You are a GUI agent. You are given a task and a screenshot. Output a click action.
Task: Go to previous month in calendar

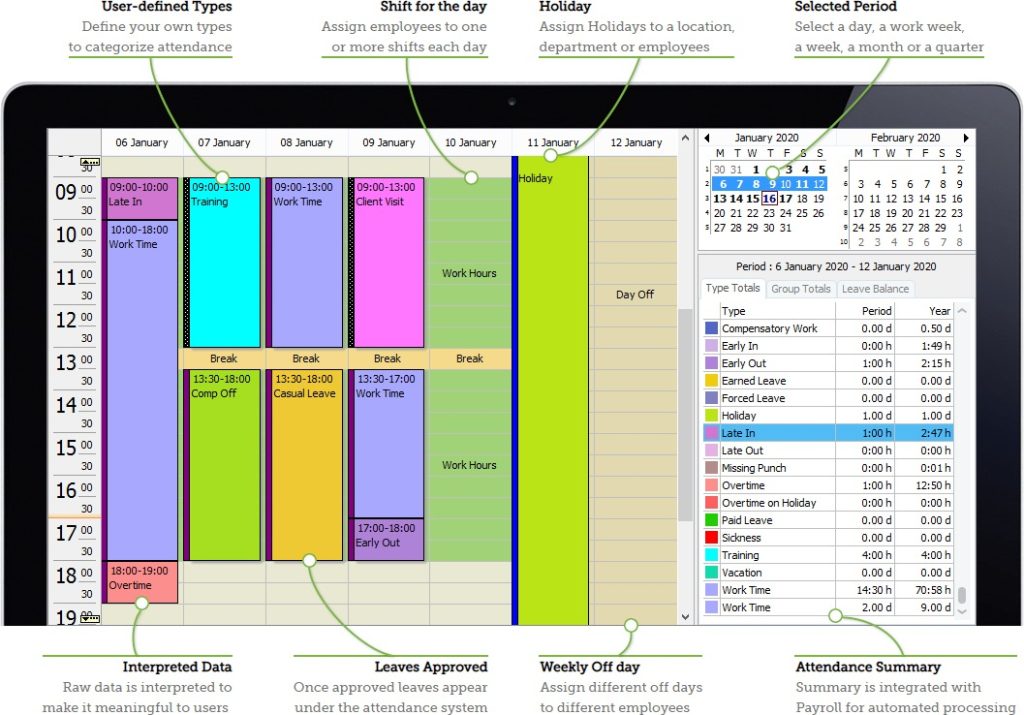click(x=706, y=138)
